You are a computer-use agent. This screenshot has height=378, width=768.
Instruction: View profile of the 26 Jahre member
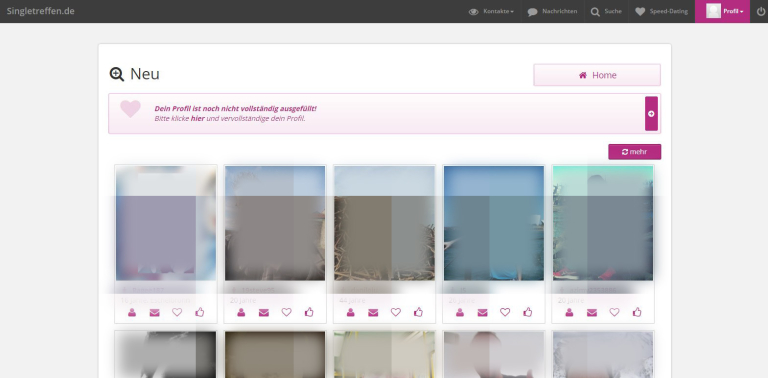coord(459,312)
